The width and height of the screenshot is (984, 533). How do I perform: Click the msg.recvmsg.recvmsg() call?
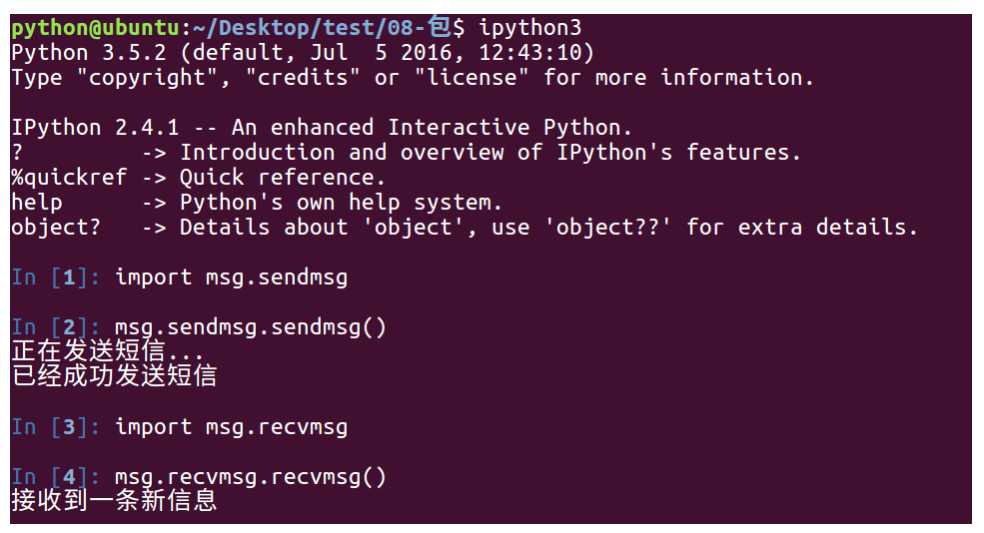point(250,478)
